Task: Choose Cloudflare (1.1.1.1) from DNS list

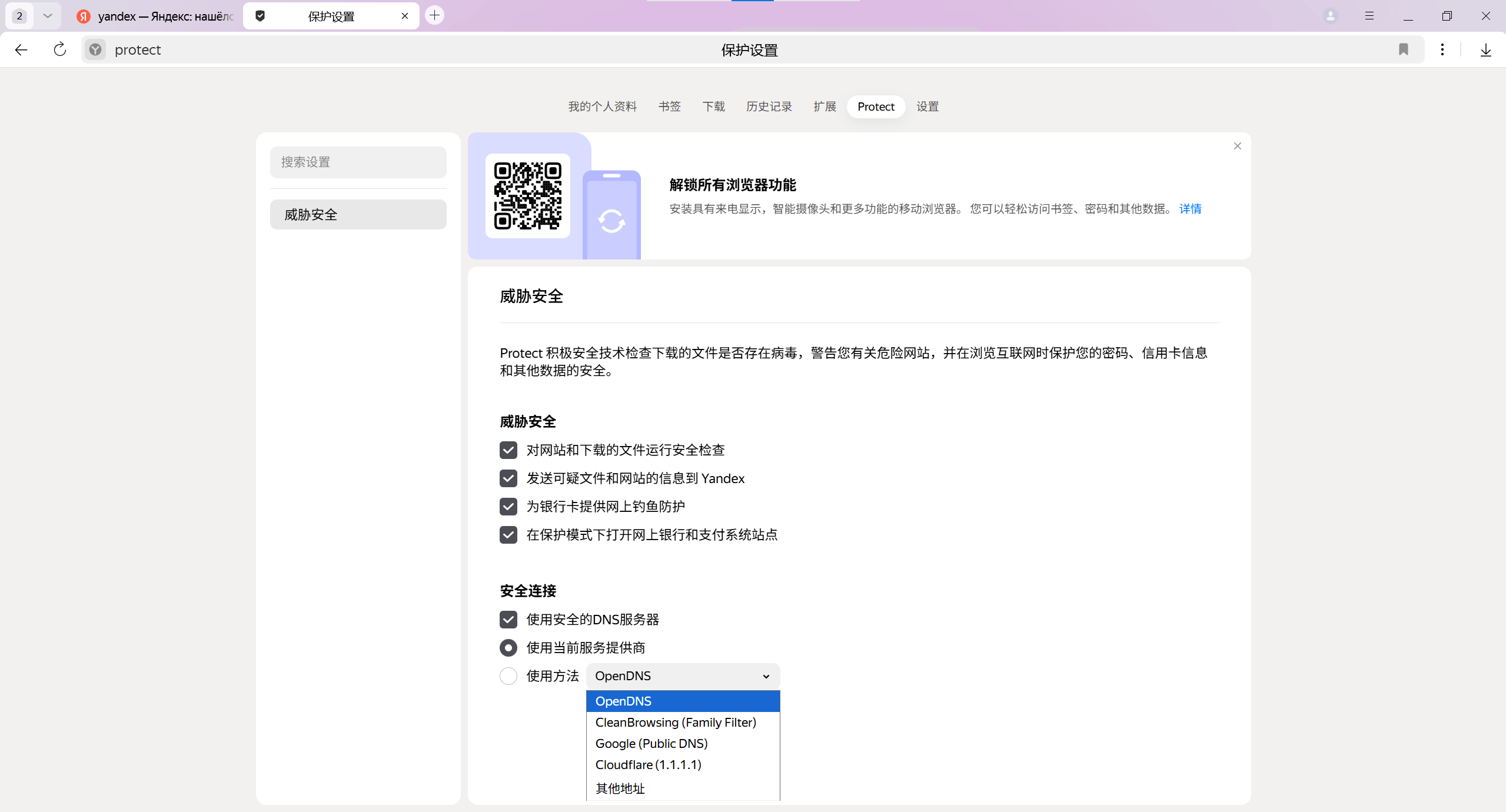Action: click(648, 765)
